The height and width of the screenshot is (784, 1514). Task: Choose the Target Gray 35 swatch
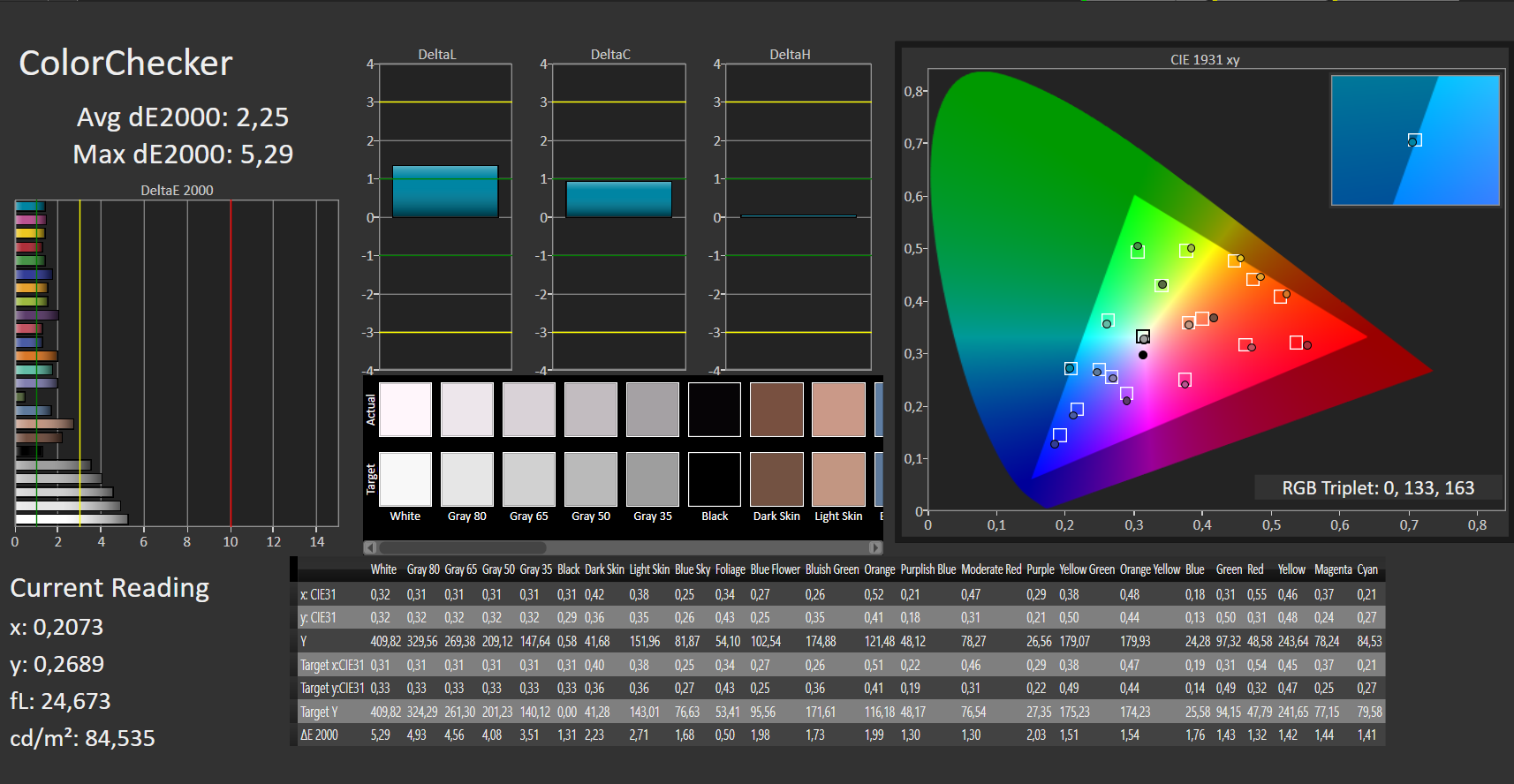653,479
